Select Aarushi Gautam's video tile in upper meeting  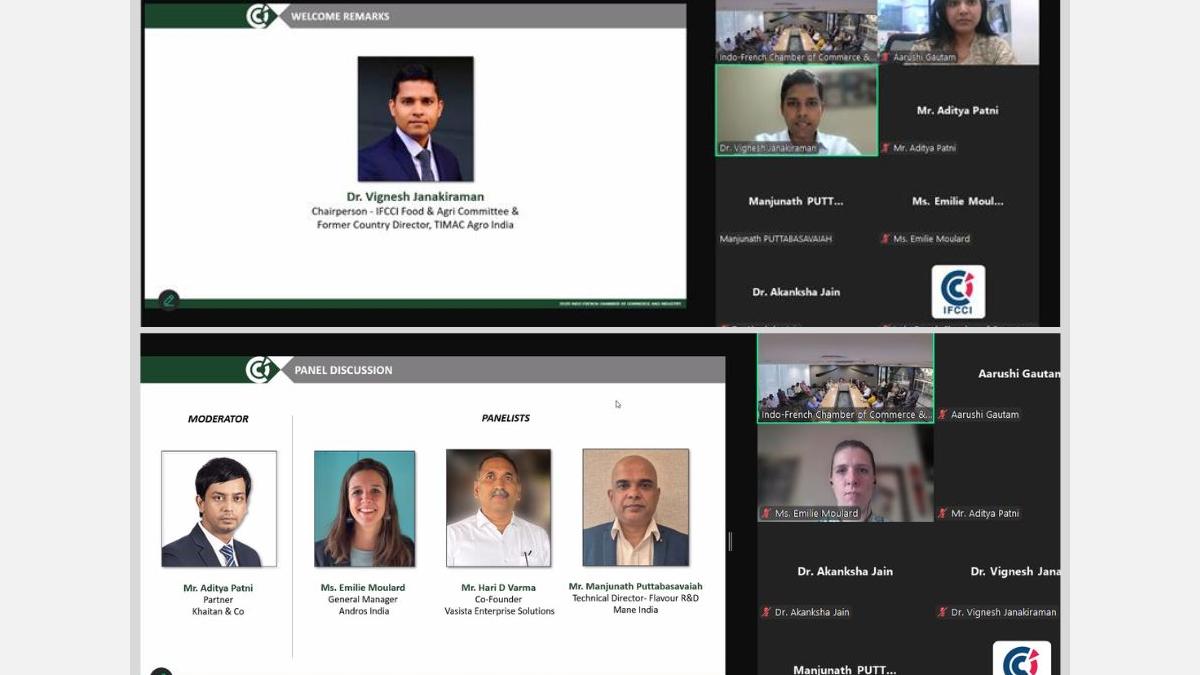pyautogui.click(x=958, y=30)
